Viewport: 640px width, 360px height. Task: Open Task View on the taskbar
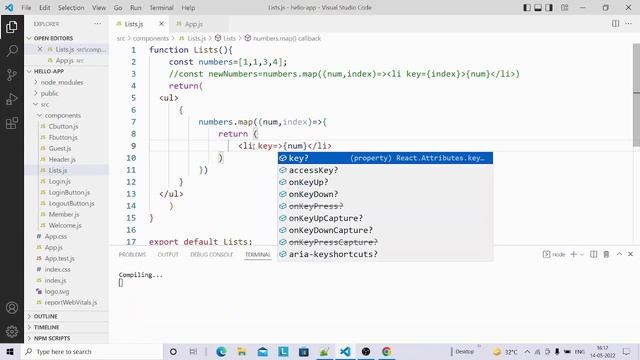[193, 351]
